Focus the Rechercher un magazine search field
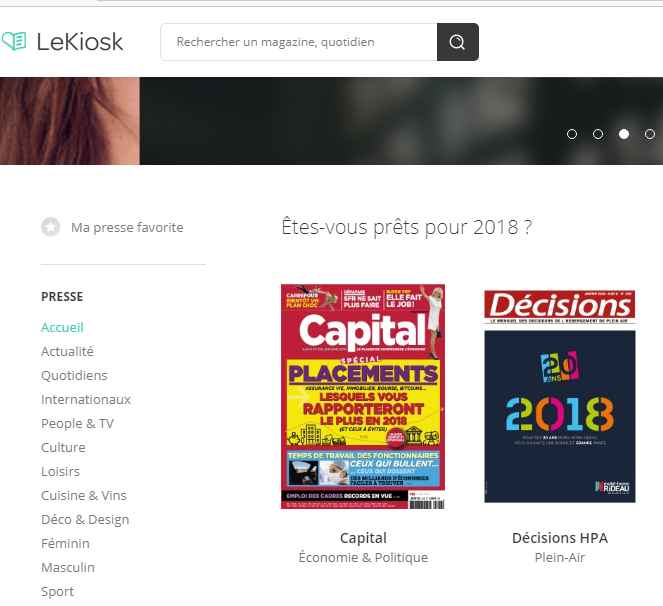 pos(299,42)
